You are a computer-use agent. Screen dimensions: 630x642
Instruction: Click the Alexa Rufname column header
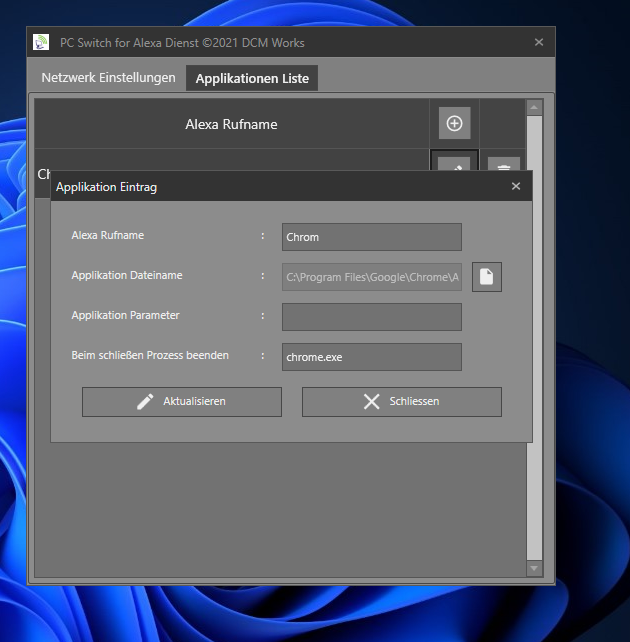point(231,124)
